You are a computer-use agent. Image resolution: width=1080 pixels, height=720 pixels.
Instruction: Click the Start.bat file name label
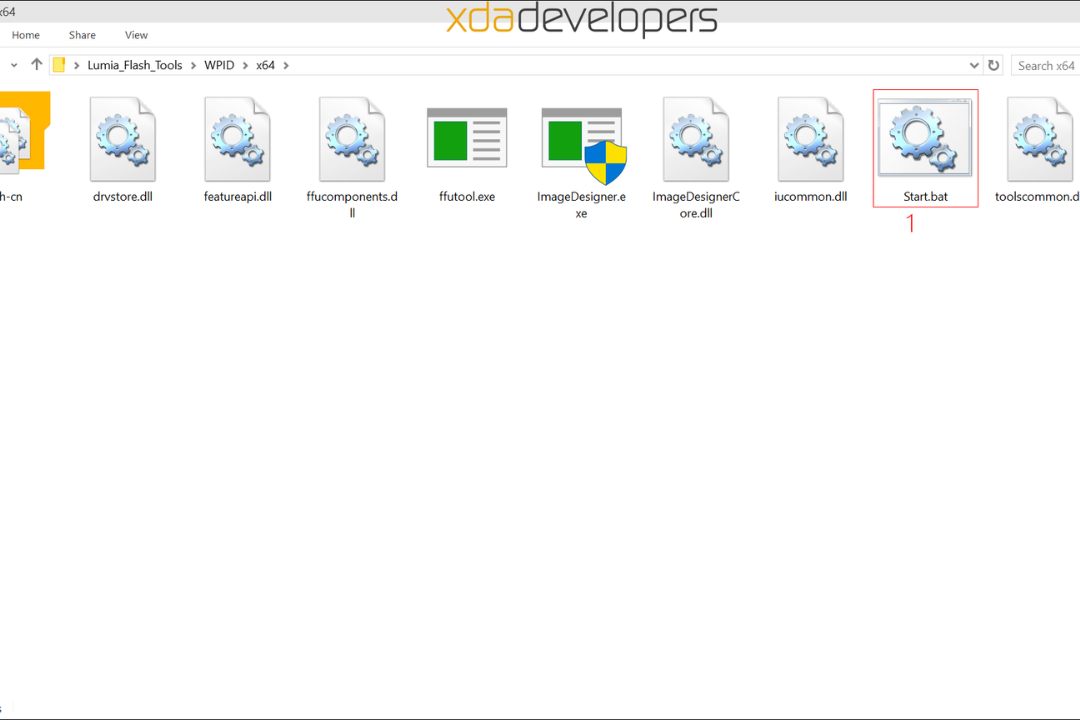[x=925, y=196]
